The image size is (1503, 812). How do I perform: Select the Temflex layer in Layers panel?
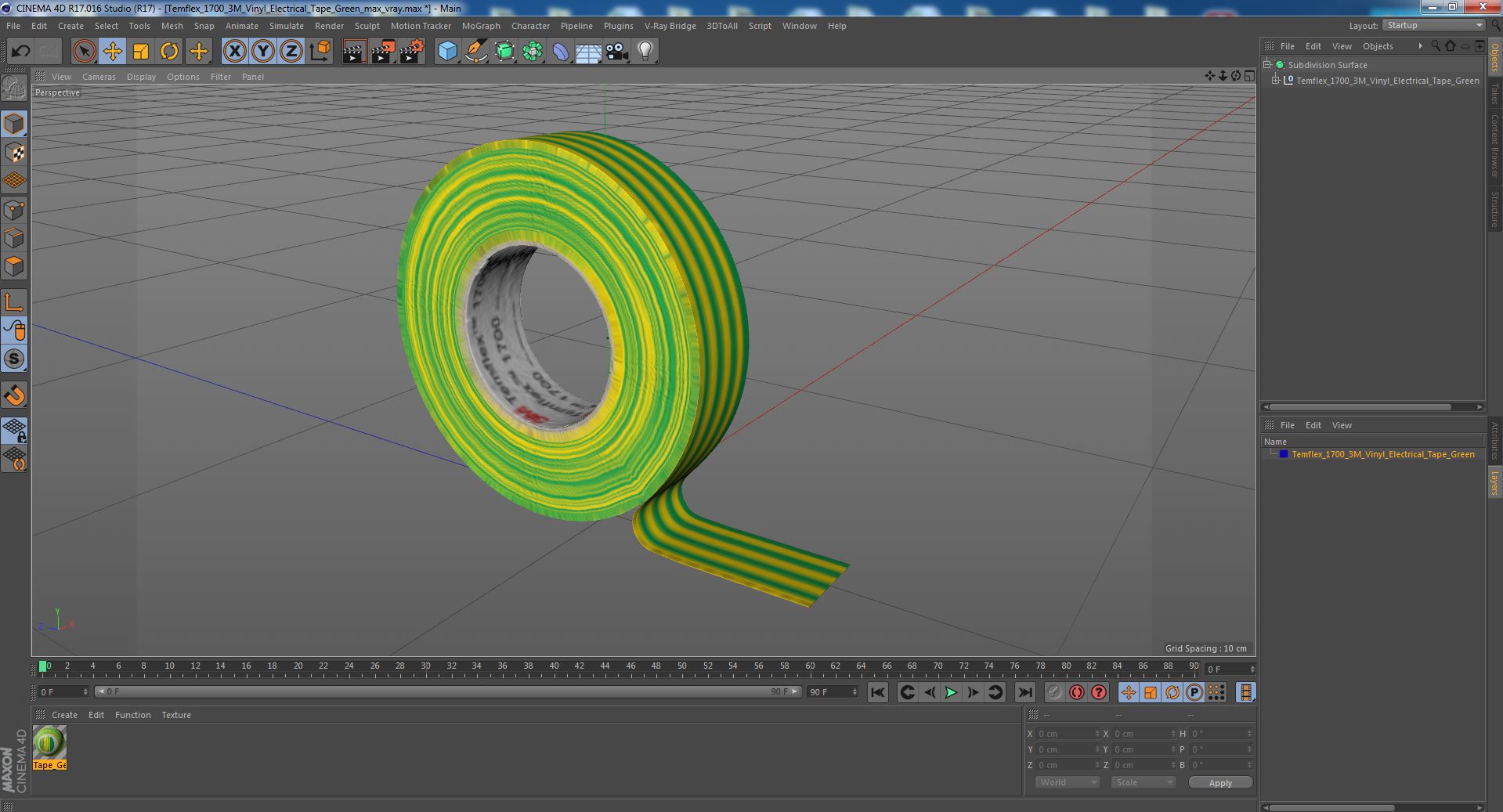pos(1382,454)
